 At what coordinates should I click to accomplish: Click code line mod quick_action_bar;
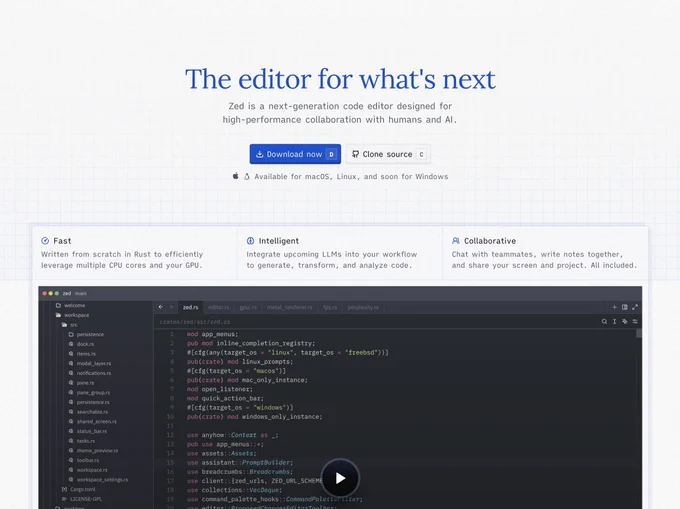[x=225, y=398]
